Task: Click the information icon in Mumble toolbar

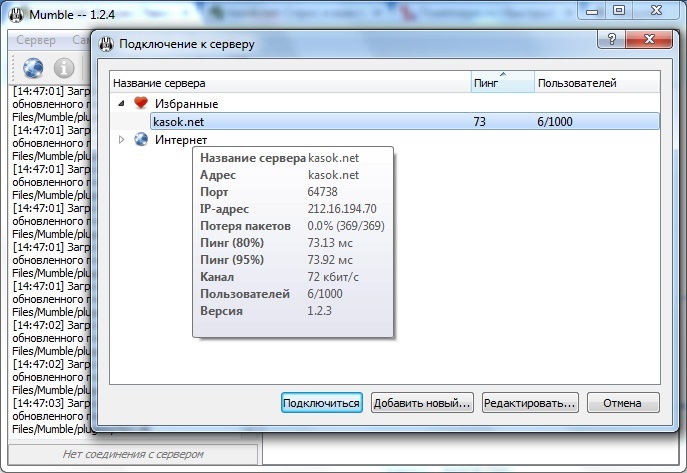Action: click(x=64, y=68)
